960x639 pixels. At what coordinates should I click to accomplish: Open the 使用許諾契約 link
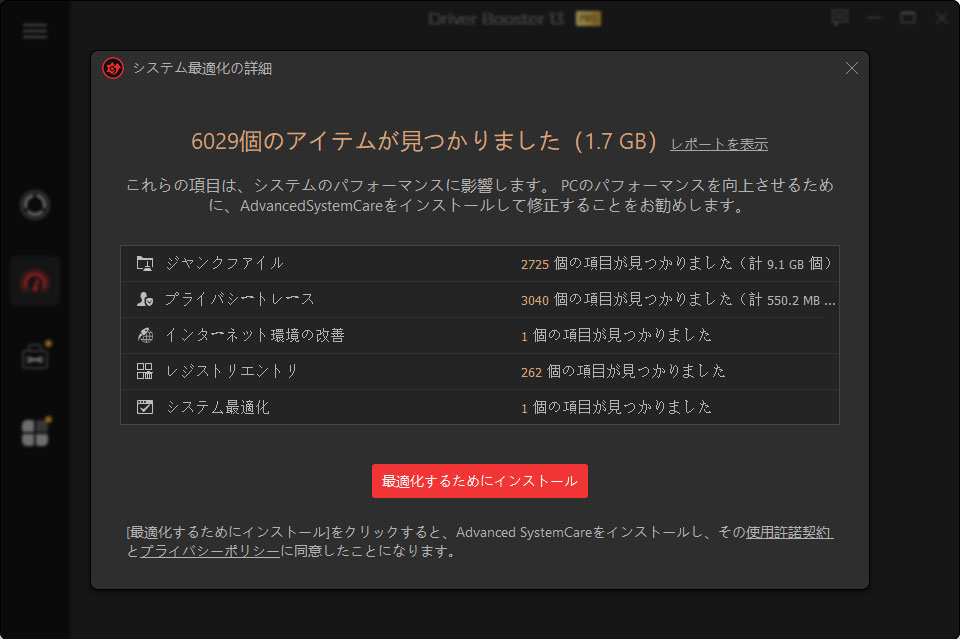tap(789, 532)
